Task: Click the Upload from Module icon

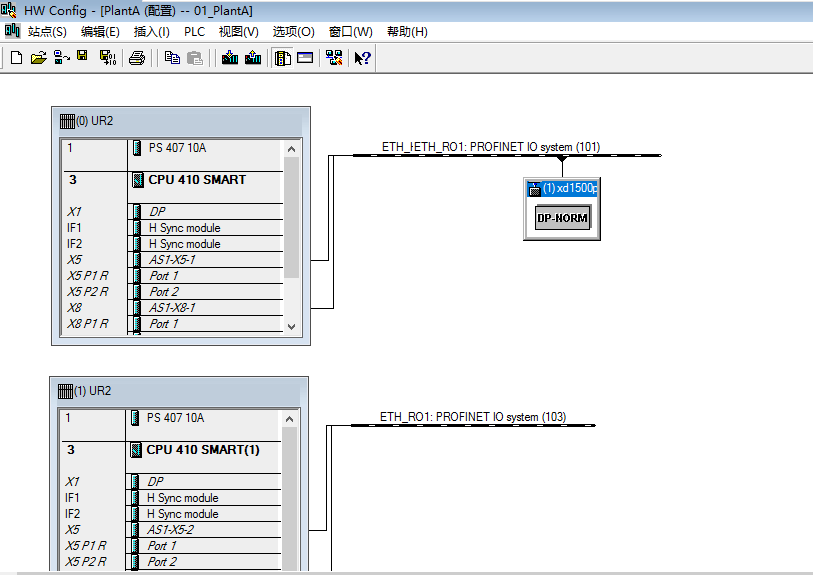Action: coord(253,58)
